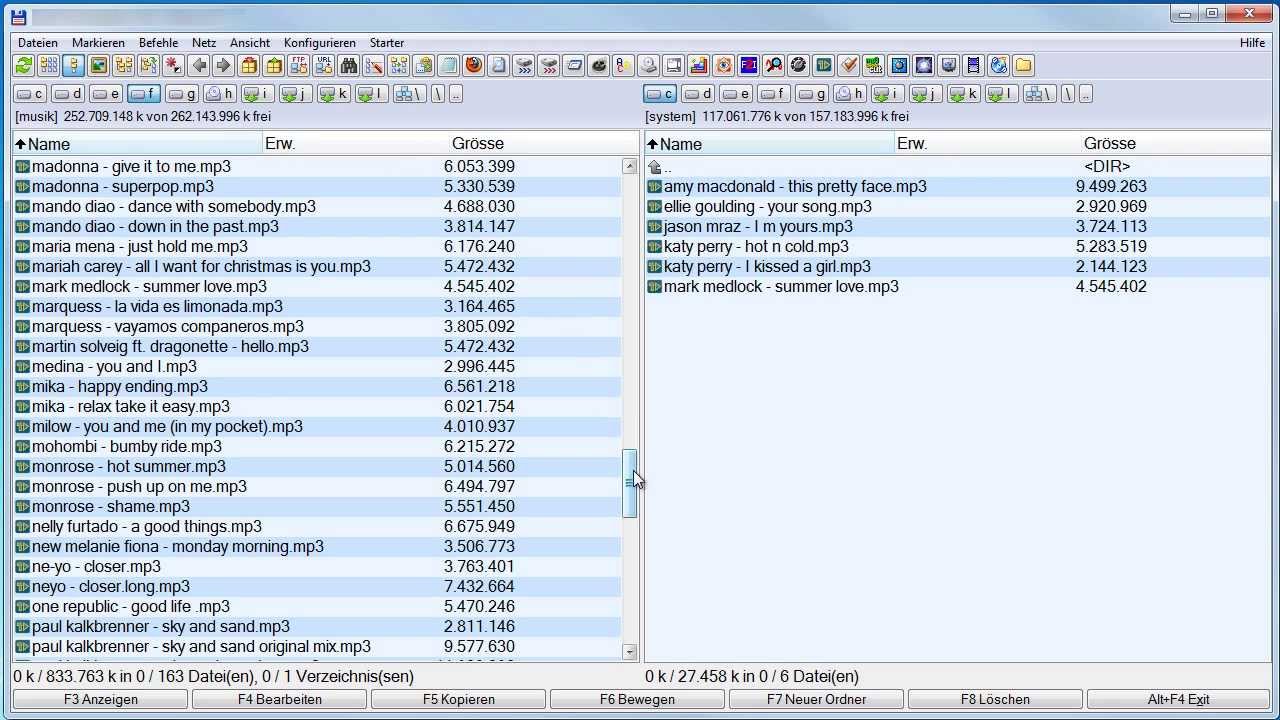Viewport: 1280px width, 720px height.
Task: Select drive c in left panel drive bar
Action: pyautogui.click(x=30, y=94)
